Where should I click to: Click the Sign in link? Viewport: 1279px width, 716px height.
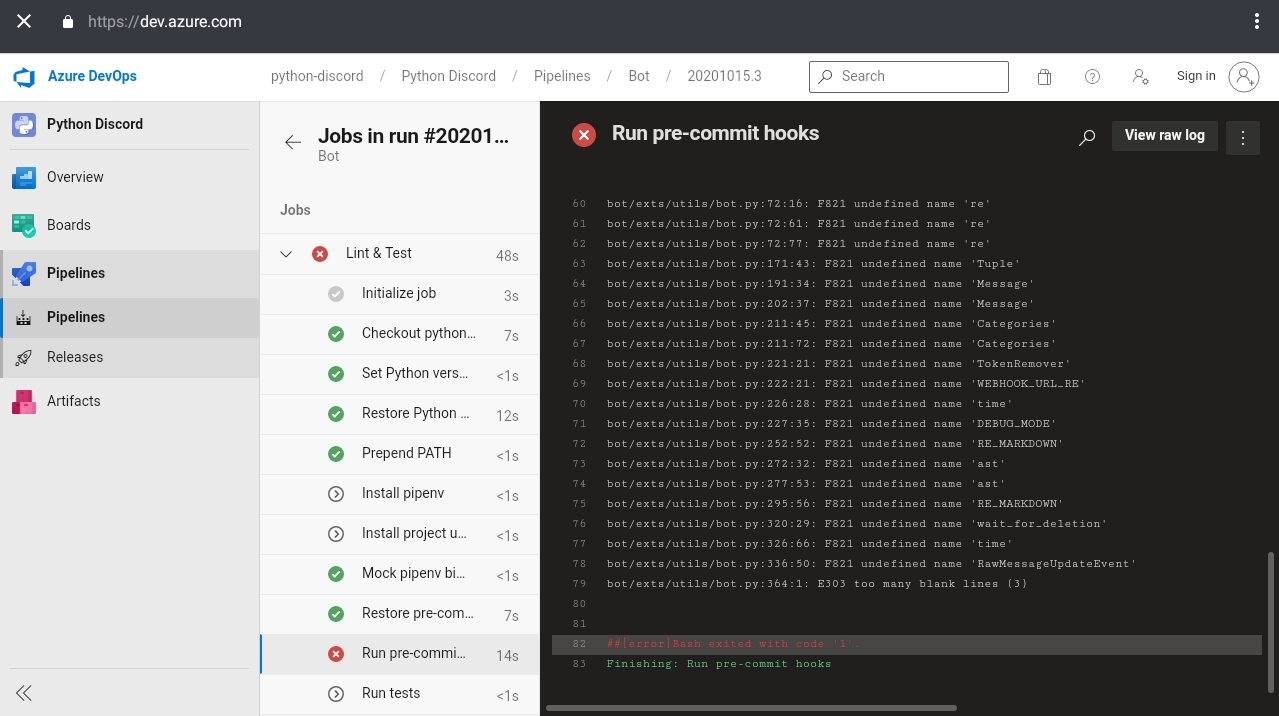tap(1196, 76)
